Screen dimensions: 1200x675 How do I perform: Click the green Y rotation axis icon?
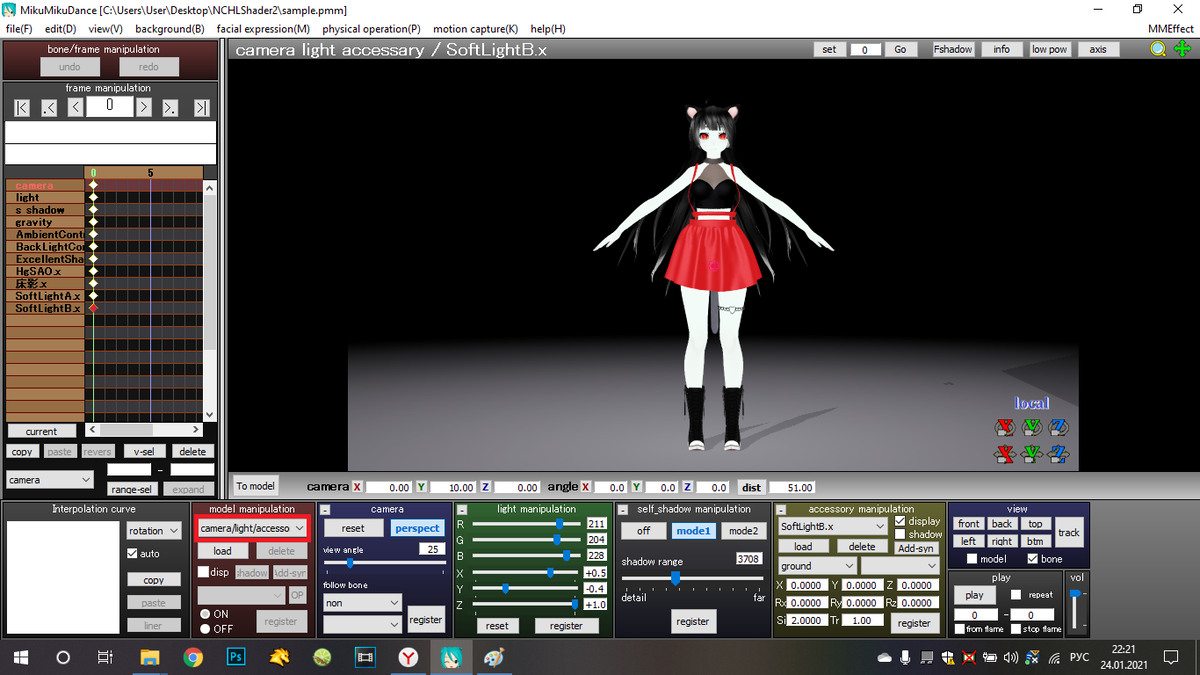click(1032, 428)
